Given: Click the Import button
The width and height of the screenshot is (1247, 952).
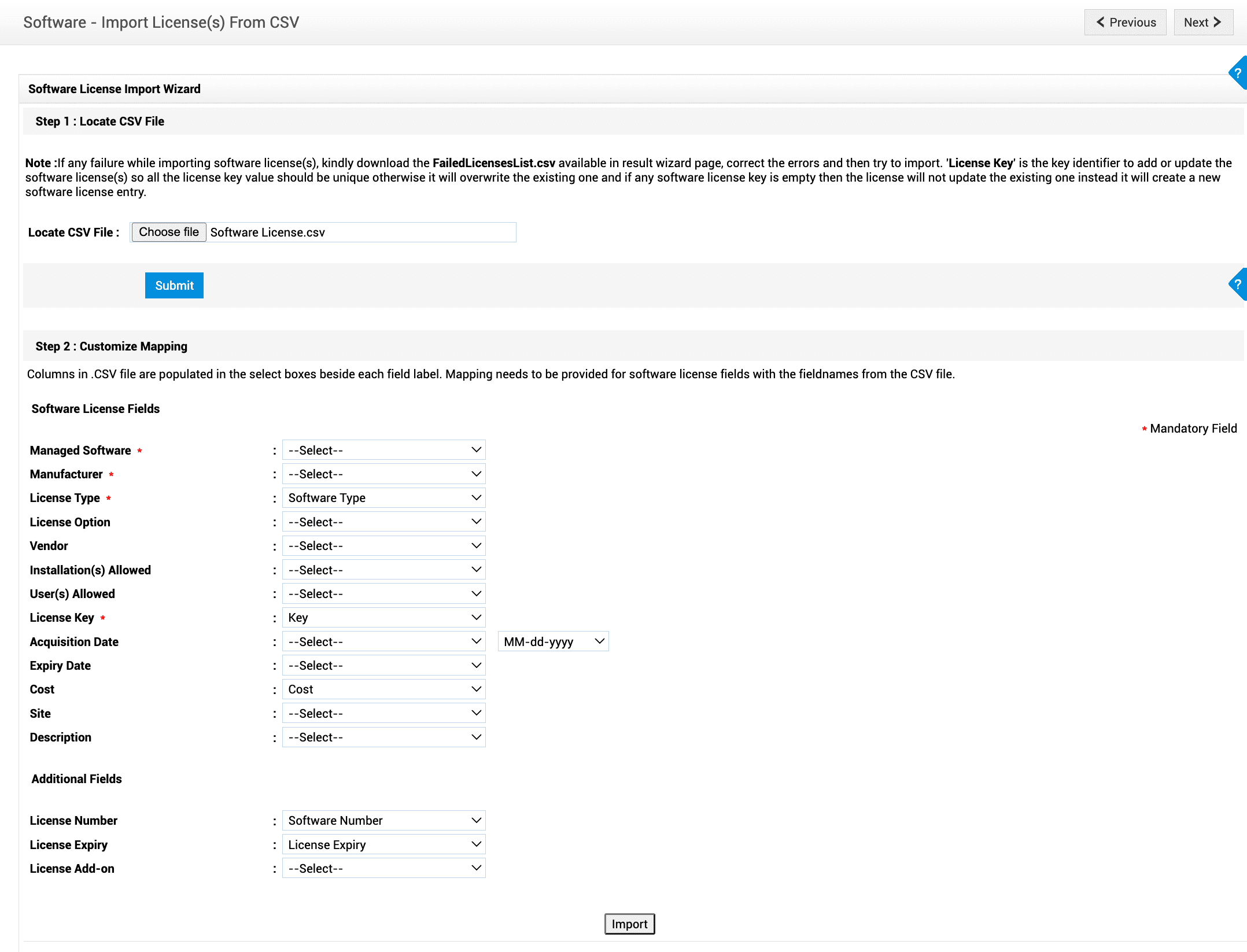Looking at the screenshot, I should (629, 924).
